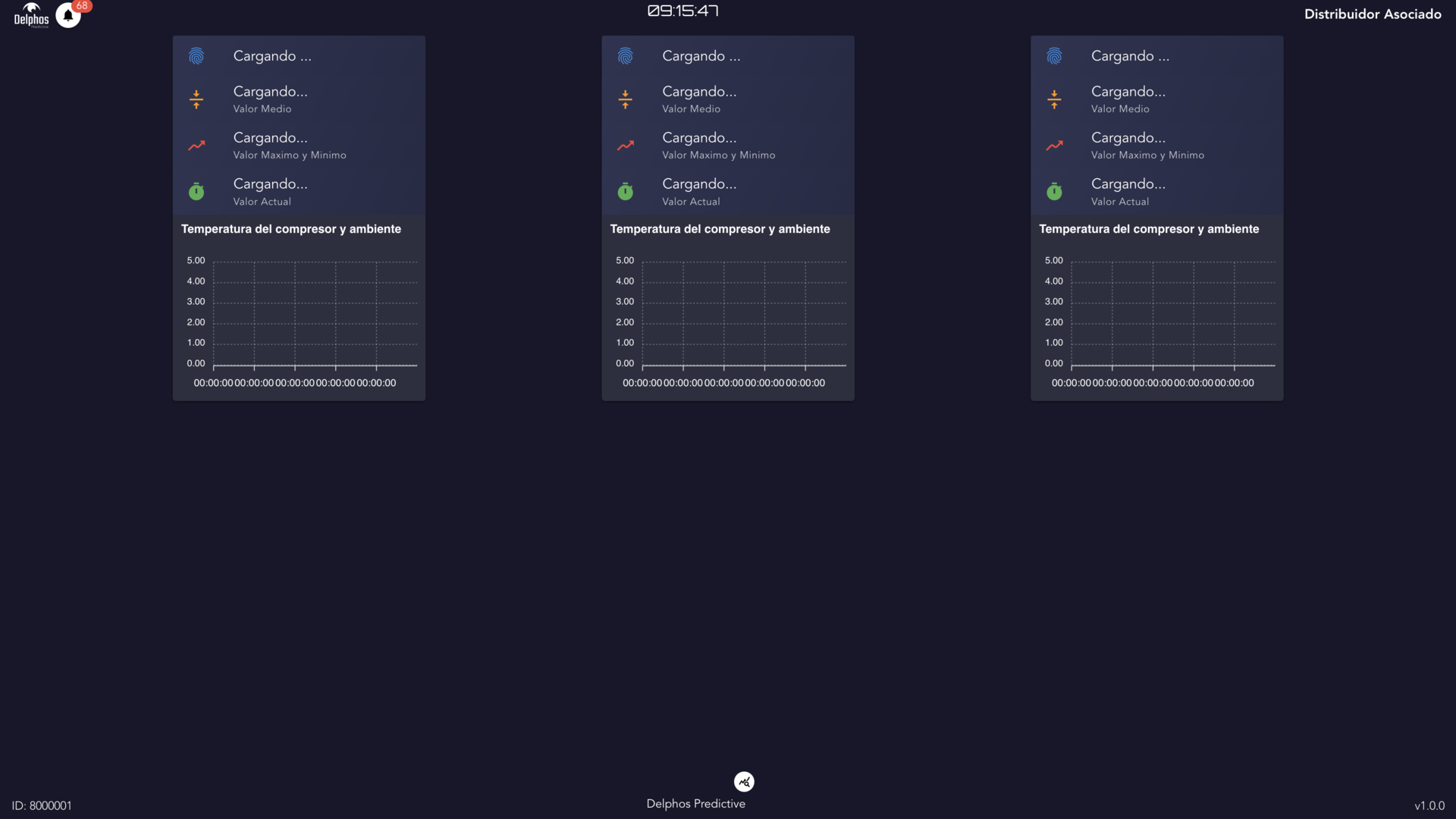Click the green stopwatch icon in the middle panel

click(625, 191)
